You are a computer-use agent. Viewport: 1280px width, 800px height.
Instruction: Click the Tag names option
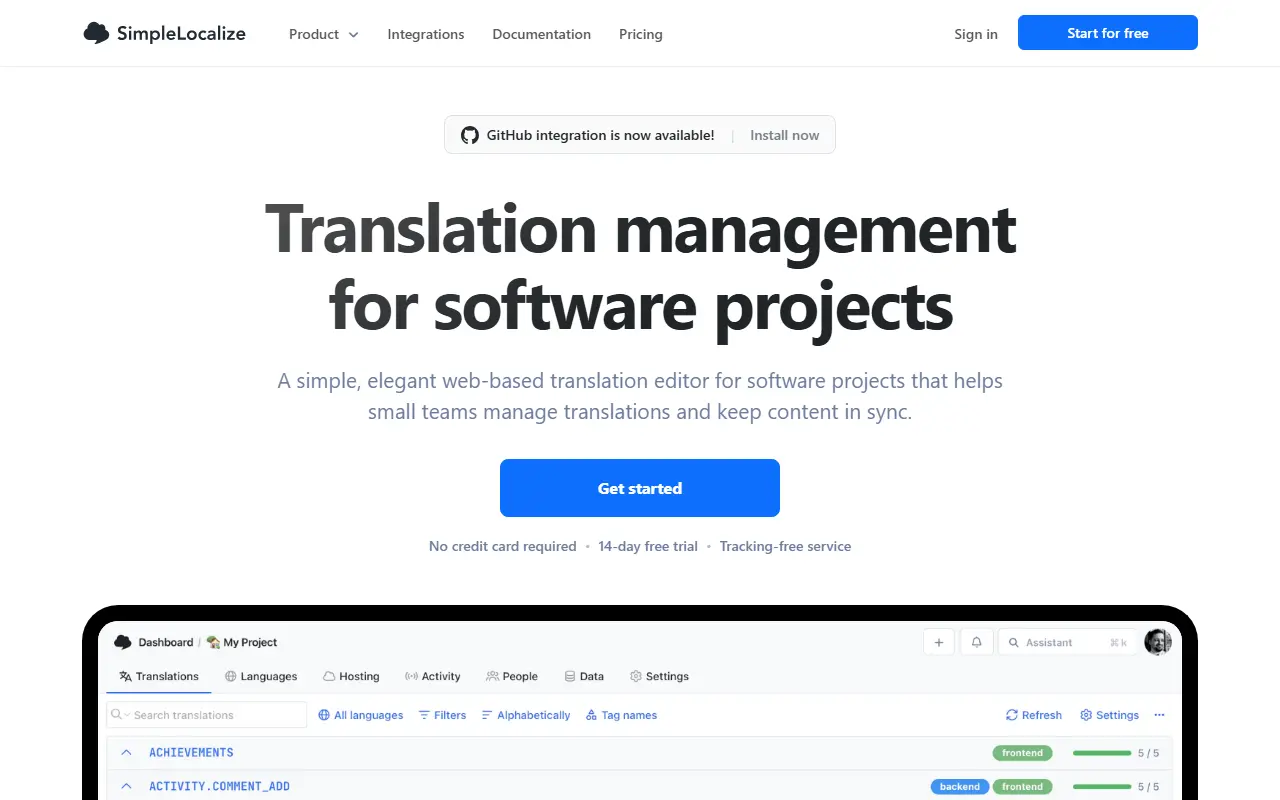[622, 715]
